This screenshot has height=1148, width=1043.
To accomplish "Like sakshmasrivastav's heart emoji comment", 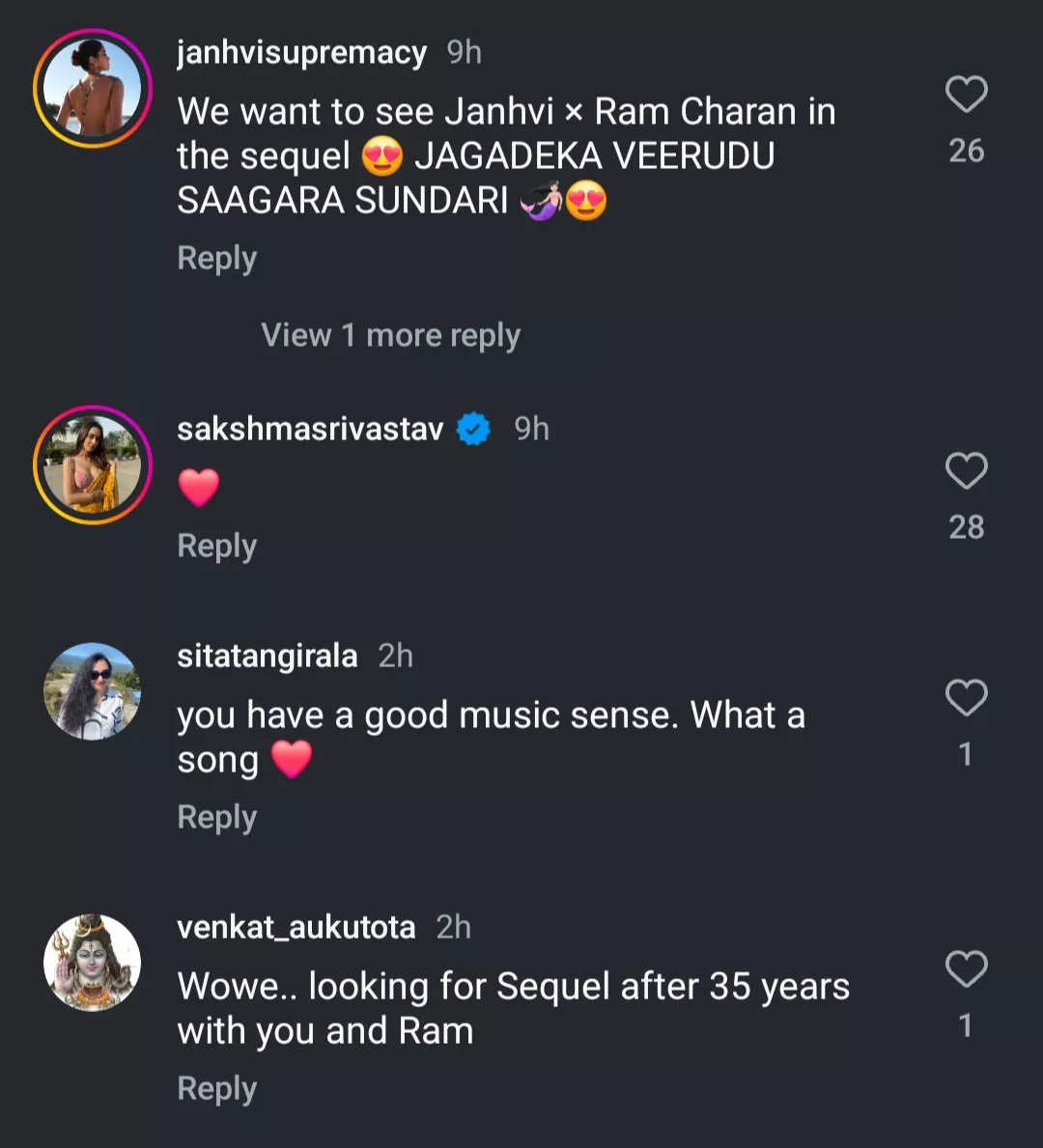I will click(966, 471).
